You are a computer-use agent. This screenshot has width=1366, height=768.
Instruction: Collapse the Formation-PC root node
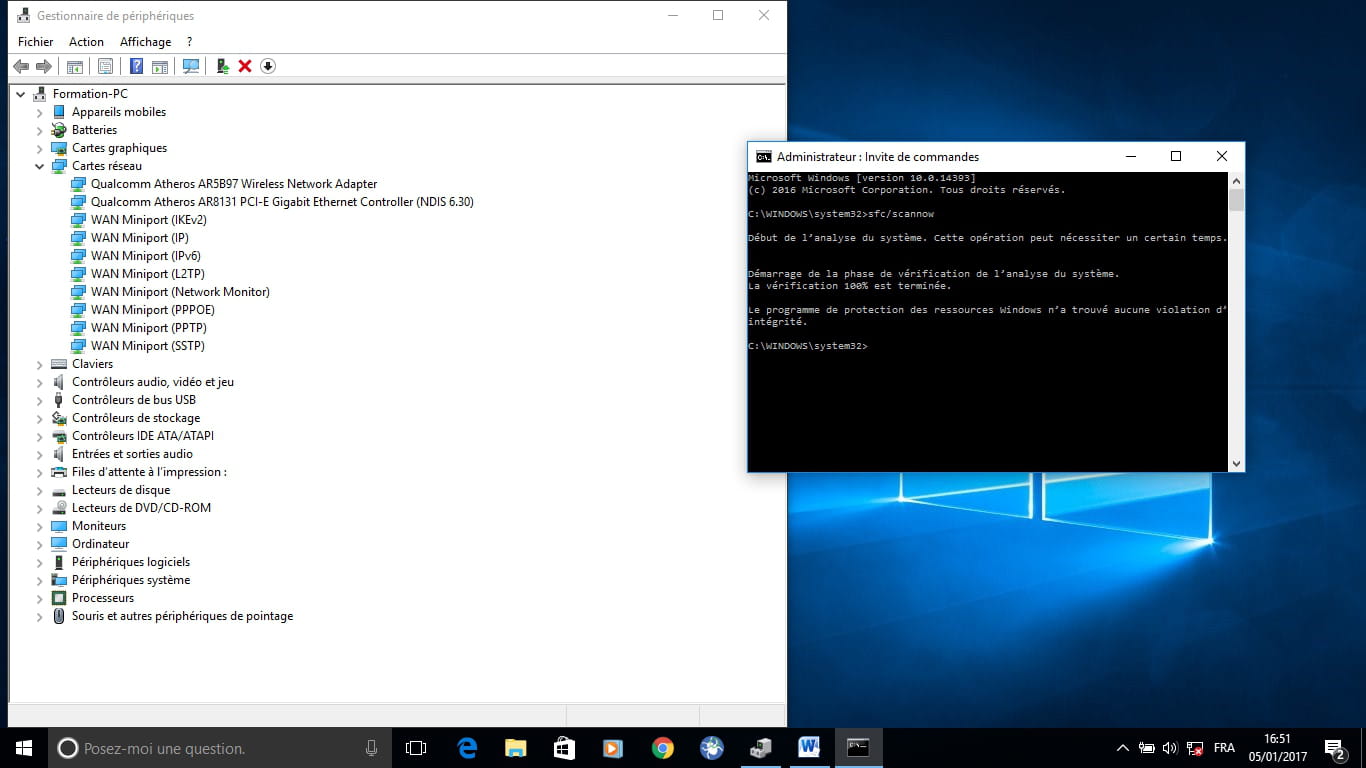(x=21, y=94)
